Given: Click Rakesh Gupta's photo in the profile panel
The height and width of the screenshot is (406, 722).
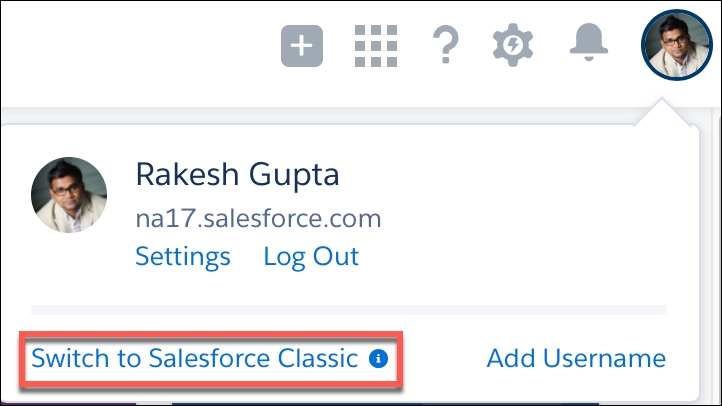Looking at the screenshot, I should pos(69,194).
